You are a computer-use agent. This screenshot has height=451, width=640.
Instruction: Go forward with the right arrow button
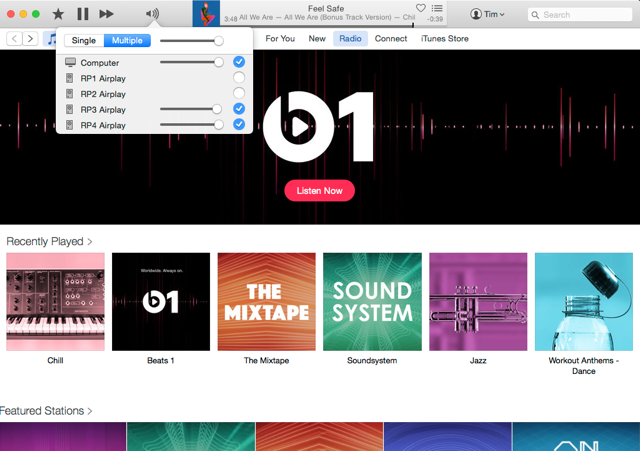pyautogui.click(x=30, y=39)
